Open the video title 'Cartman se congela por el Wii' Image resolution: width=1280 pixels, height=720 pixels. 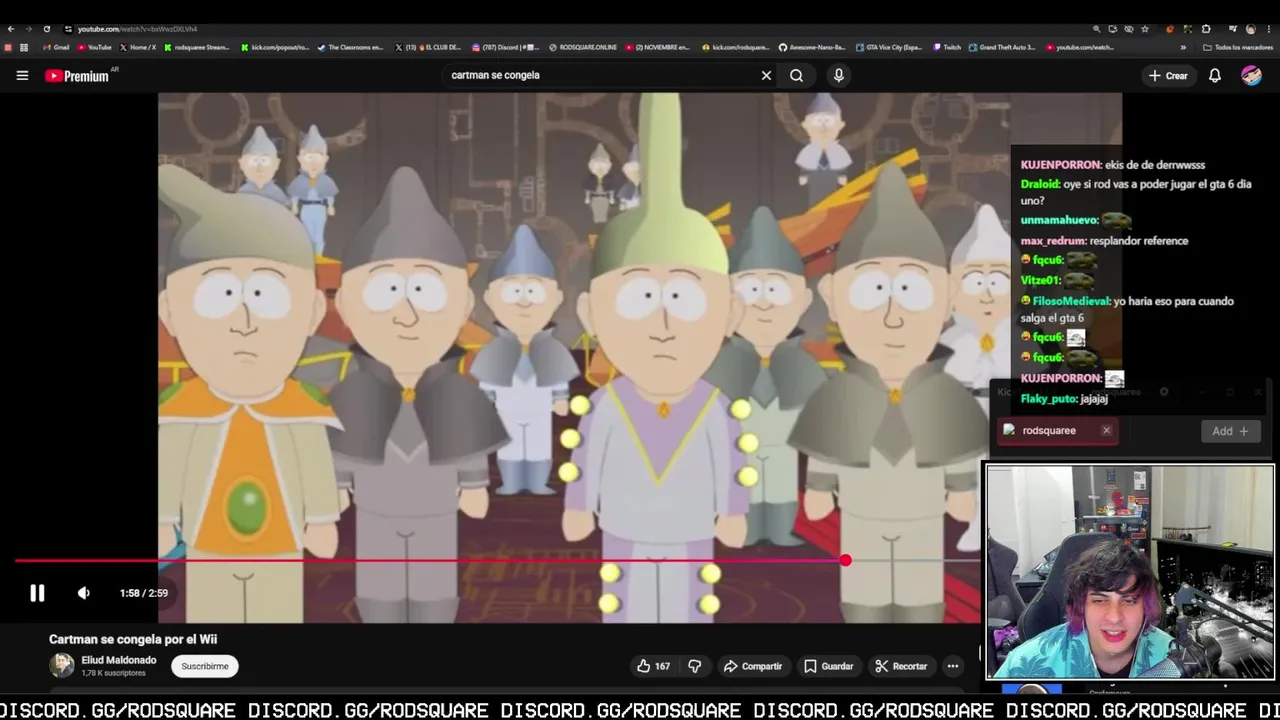tap(133, 639)
